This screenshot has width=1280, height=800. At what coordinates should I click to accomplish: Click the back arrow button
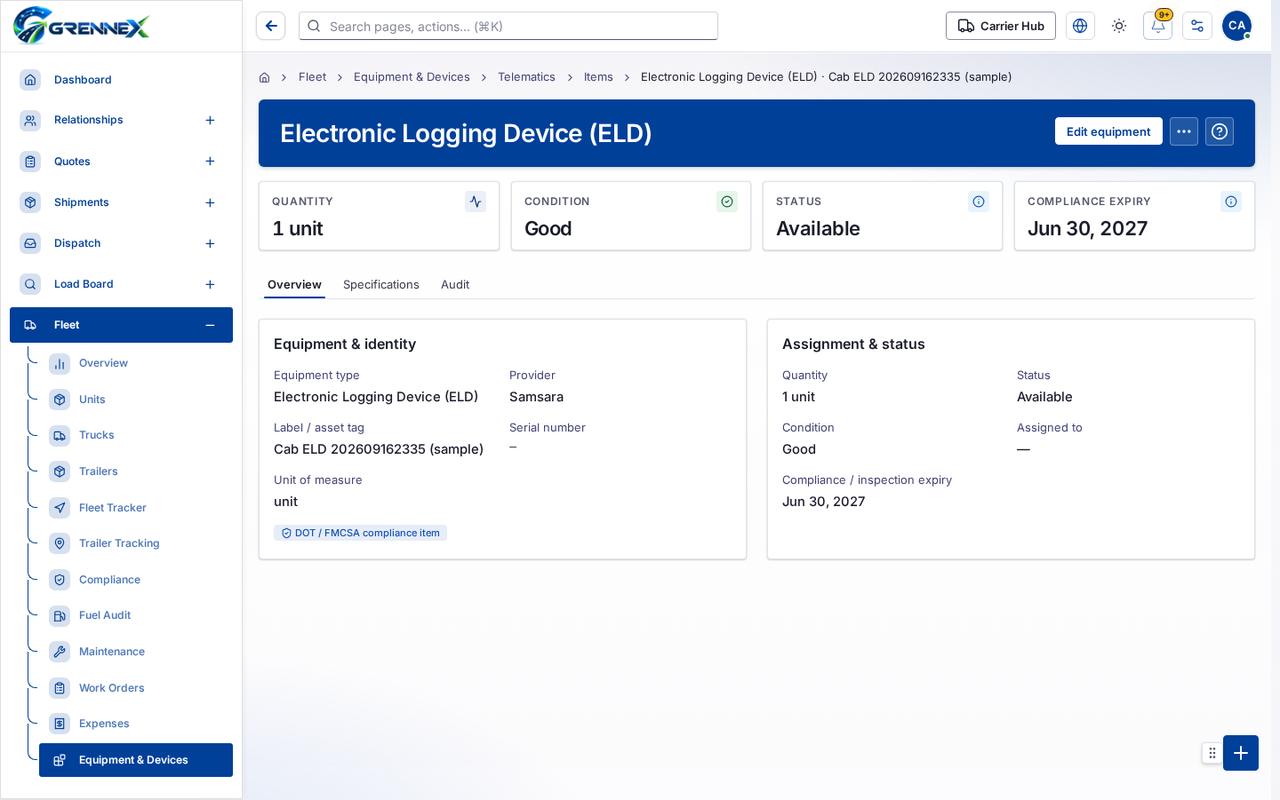(x=271, y=26)
